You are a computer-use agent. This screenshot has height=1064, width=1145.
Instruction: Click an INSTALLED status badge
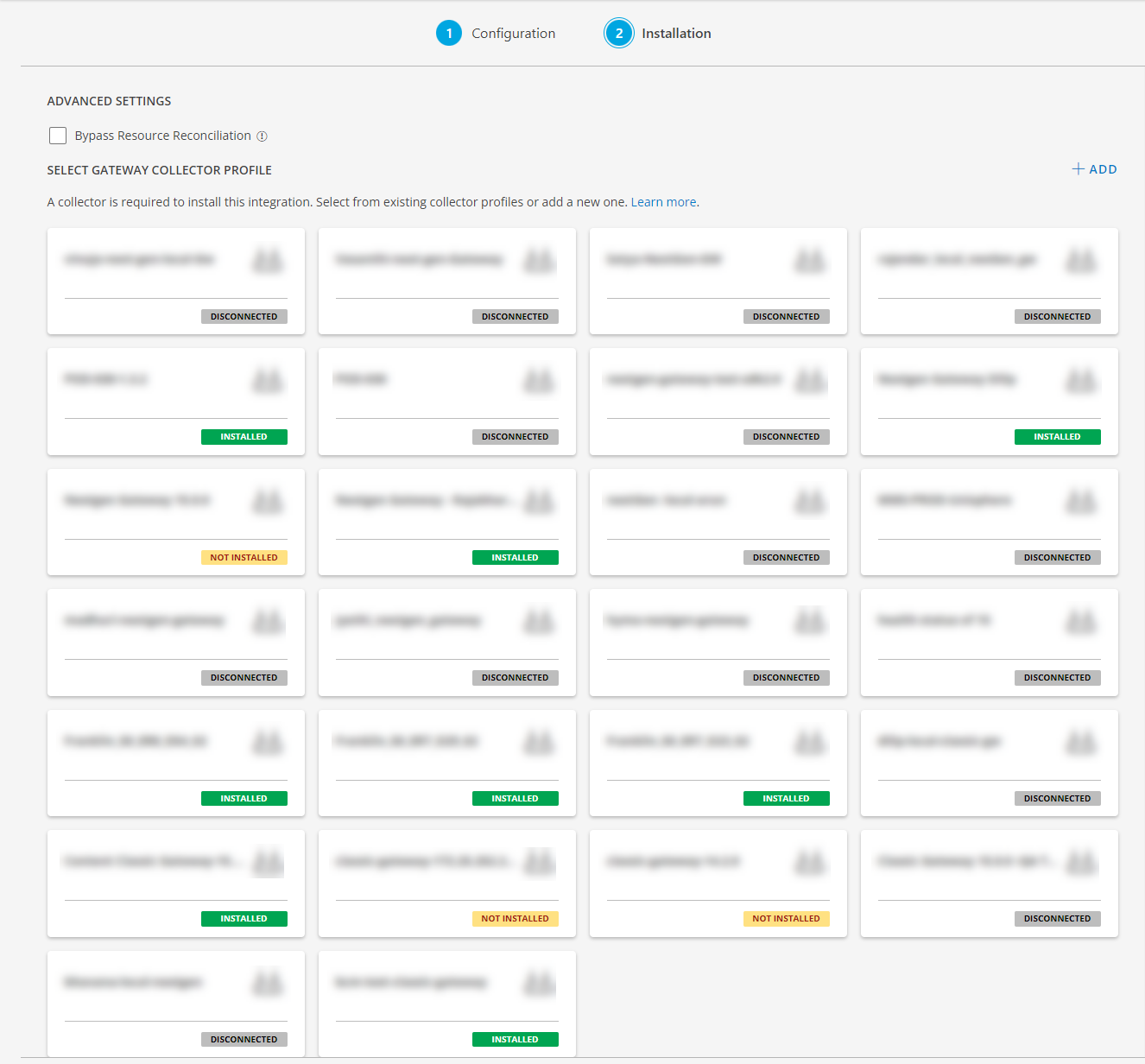tap(244, 436)
